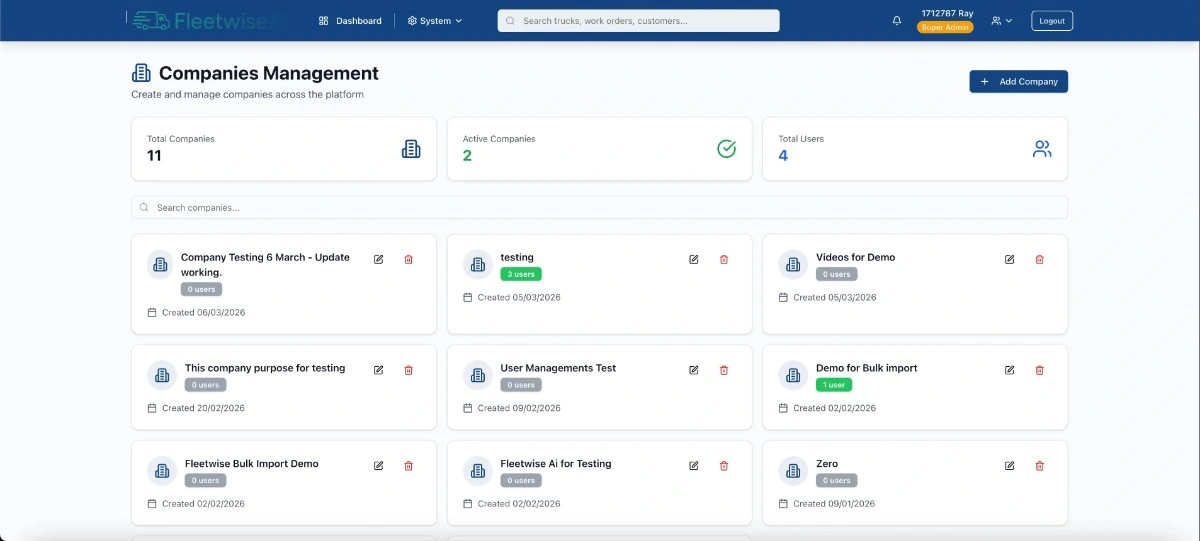Expand the user account dropdown
Image resolution: width=1200 pixels, height=541 pixels.
point(1001,21)
